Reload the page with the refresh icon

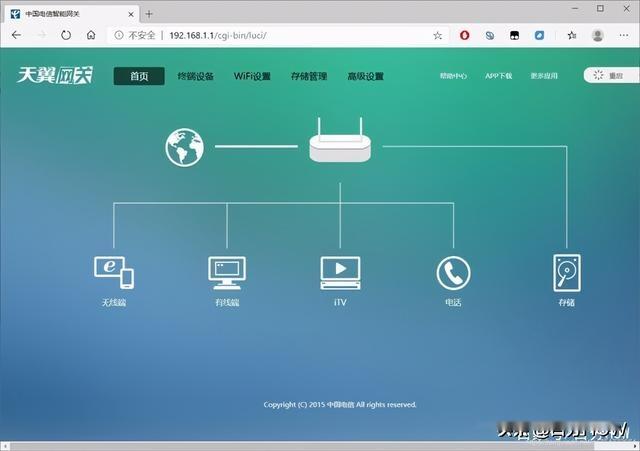66,36
